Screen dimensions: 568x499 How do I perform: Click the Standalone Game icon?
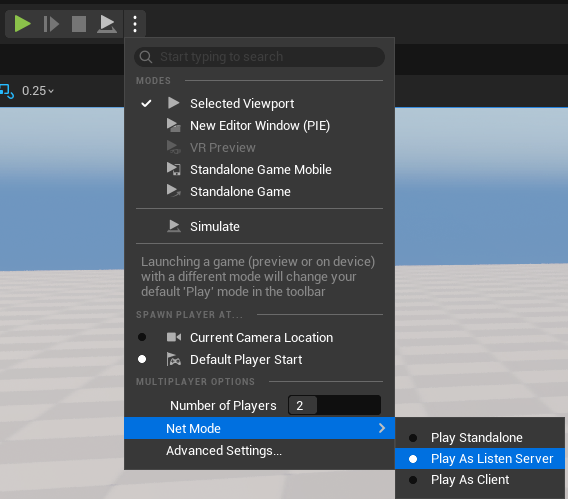coord(174,191)
